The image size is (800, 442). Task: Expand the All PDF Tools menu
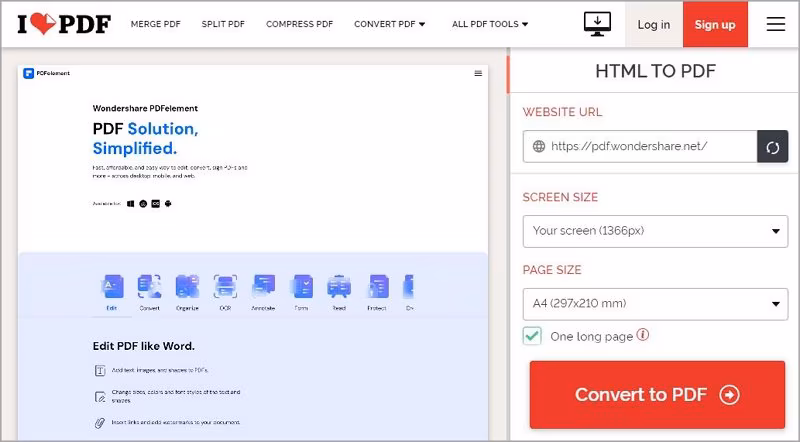[490, 24]
